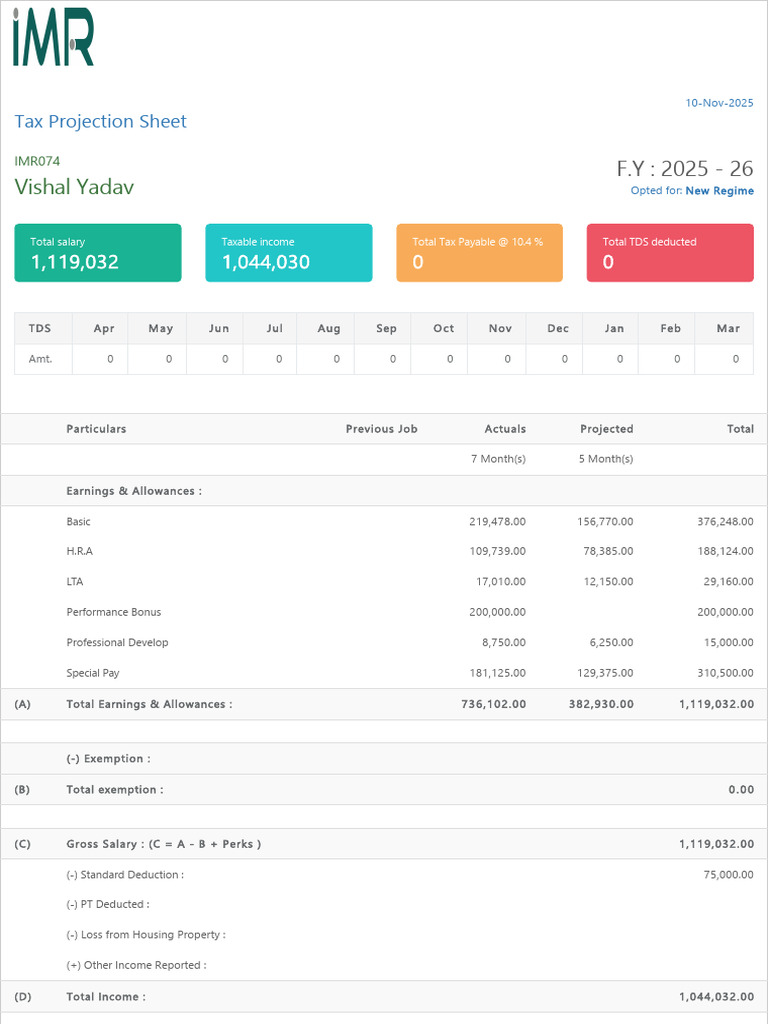Click total exemption value 0.00
This screenshot has height=1024, width=768.
(741, 790)
